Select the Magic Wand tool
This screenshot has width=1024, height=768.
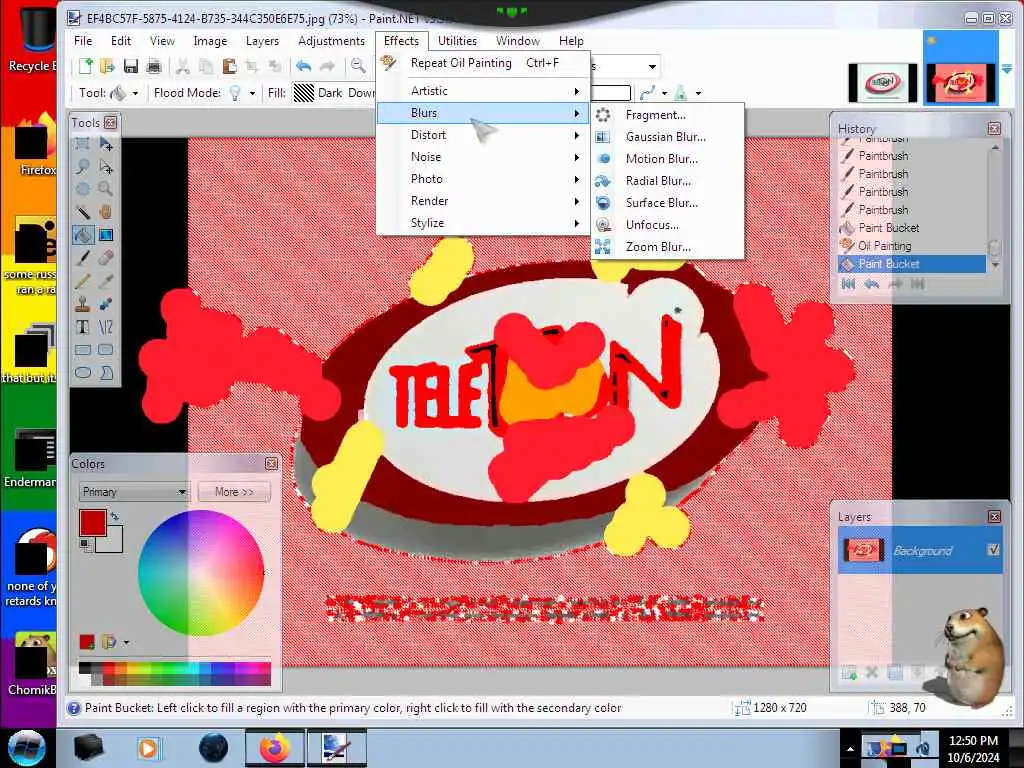[x=83, y=212]
